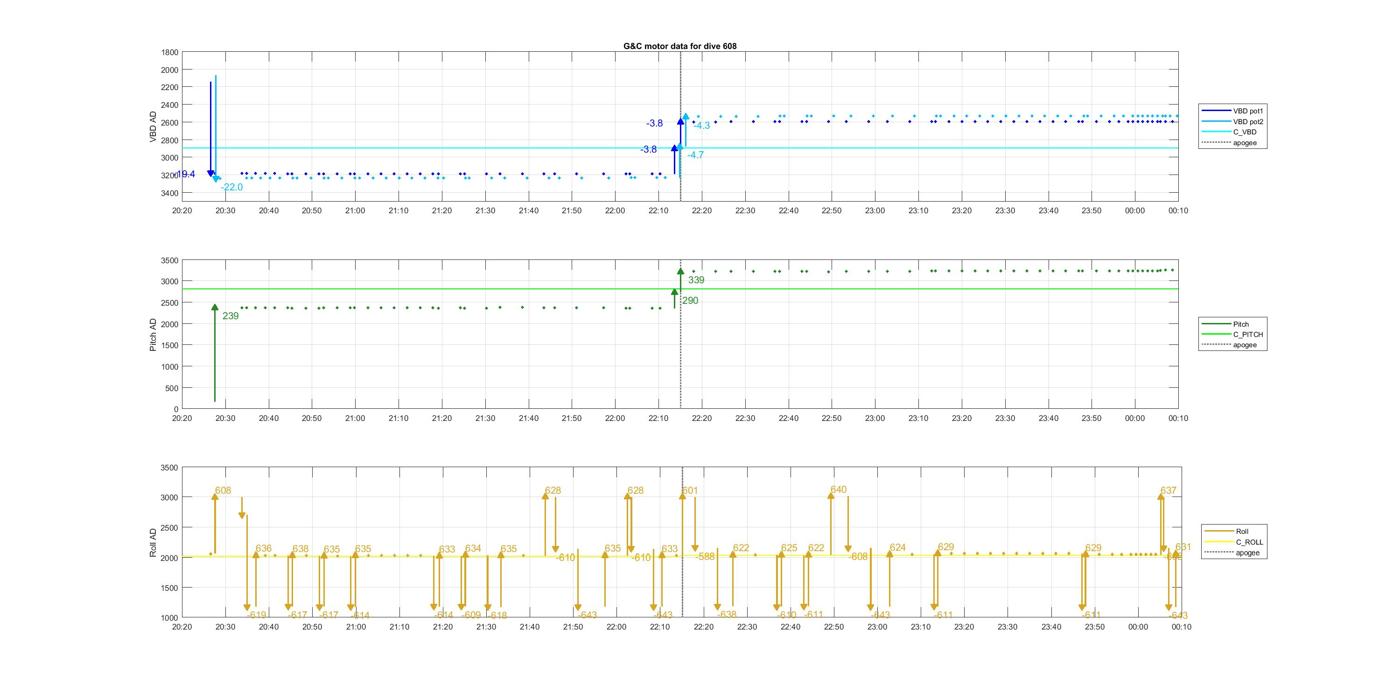Click the '339' annotation in the Pitch plot

tap(696, 280)
